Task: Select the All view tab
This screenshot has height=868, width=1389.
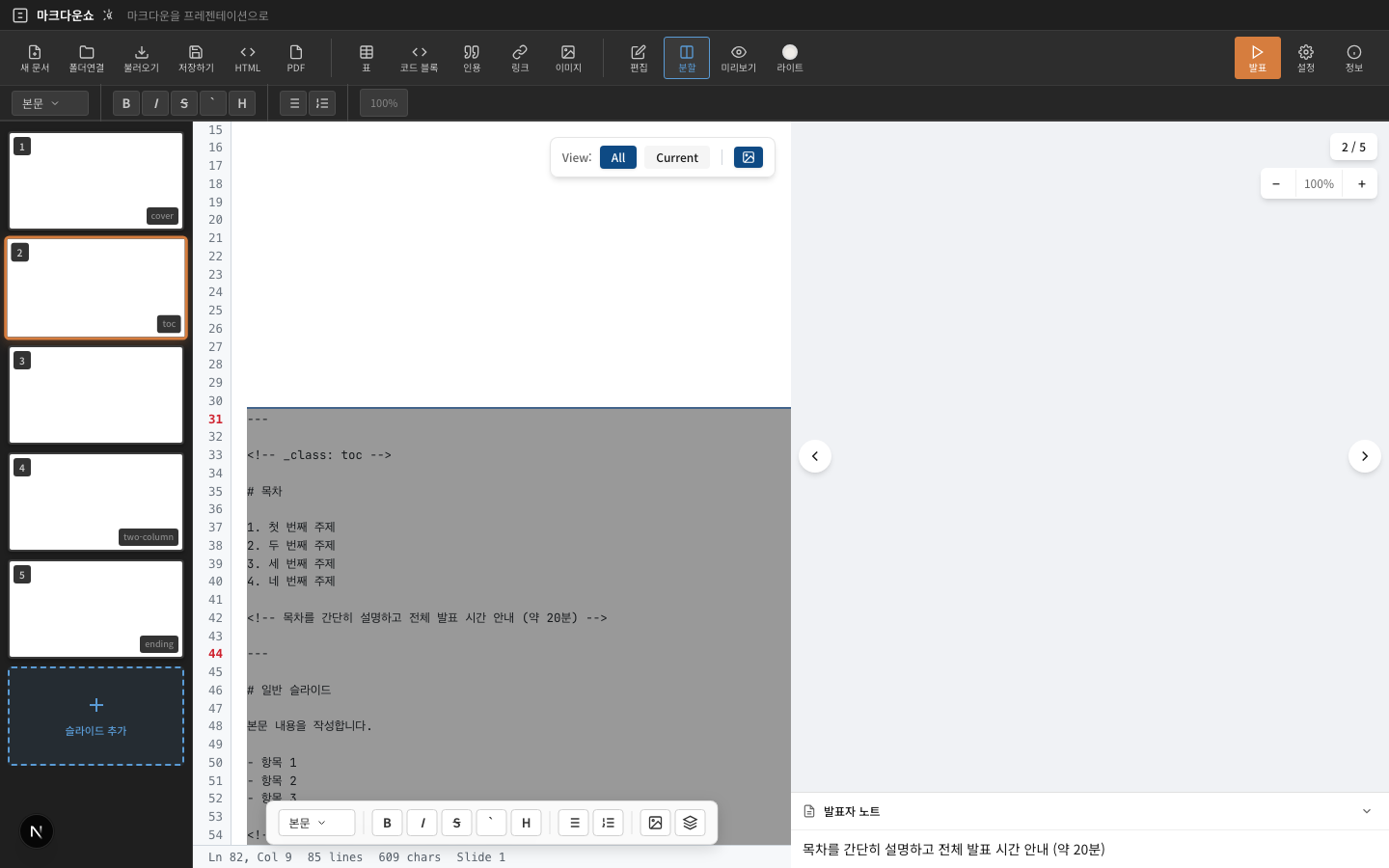Action: coord(618,157)
